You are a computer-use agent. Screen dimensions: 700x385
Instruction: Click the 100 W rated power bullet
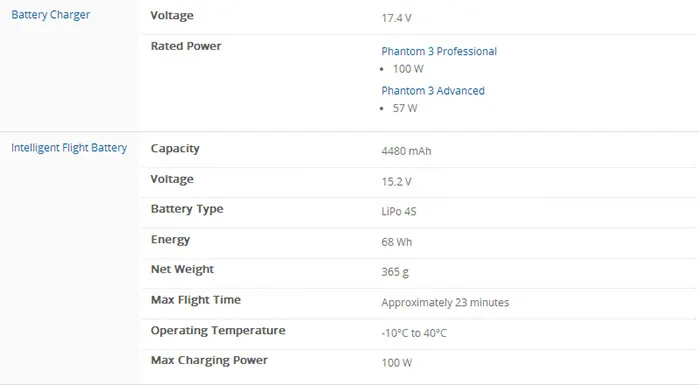pyautogui.click(x=408, y=69)
